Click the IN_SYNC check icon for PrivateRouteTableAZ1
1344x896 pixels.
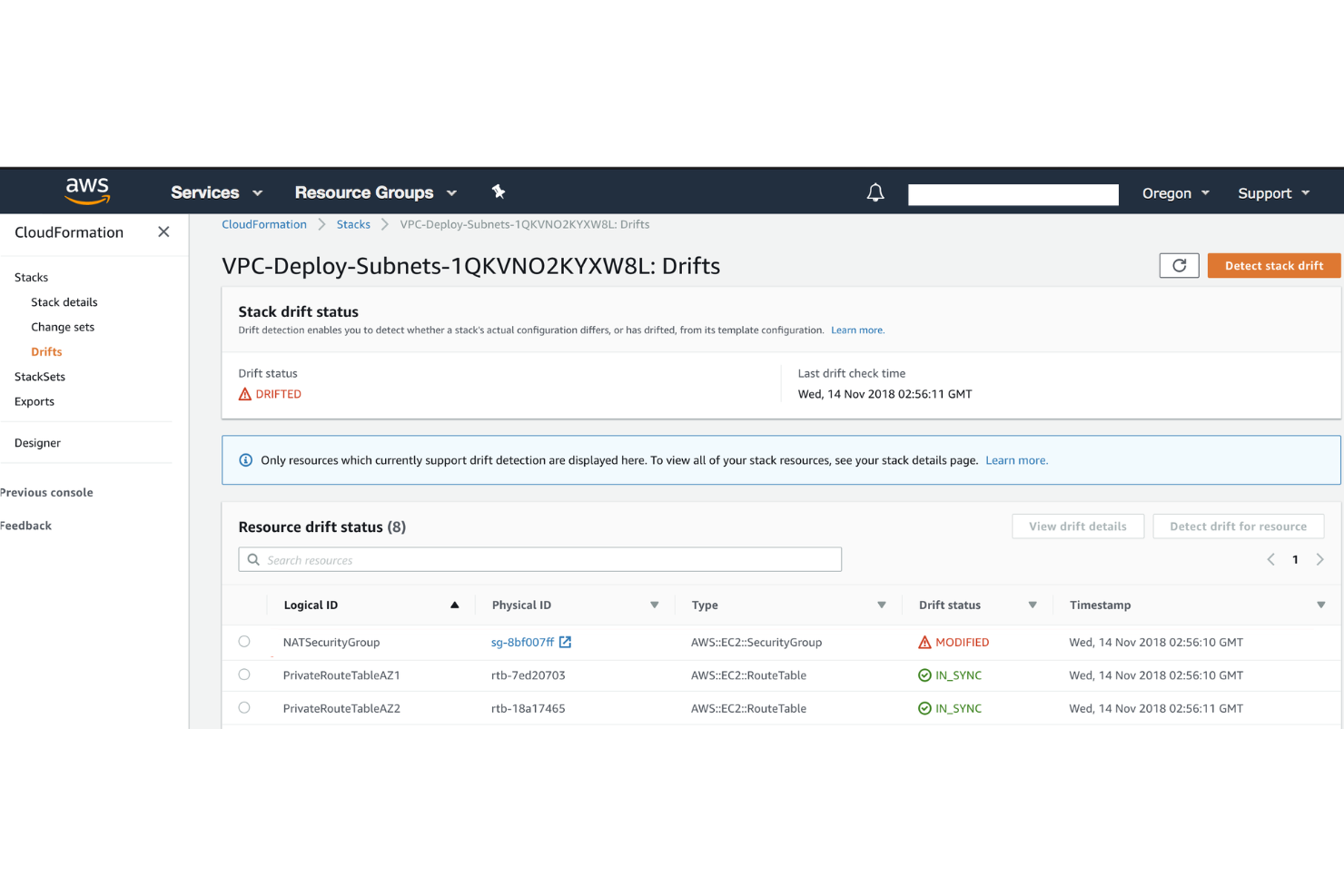pyautogui.click(x=924, y=674)
